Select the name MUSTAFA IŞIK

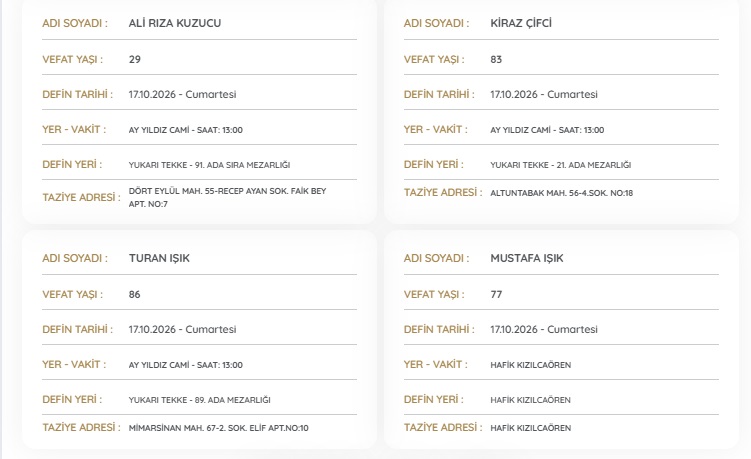(x=526, y=258)
